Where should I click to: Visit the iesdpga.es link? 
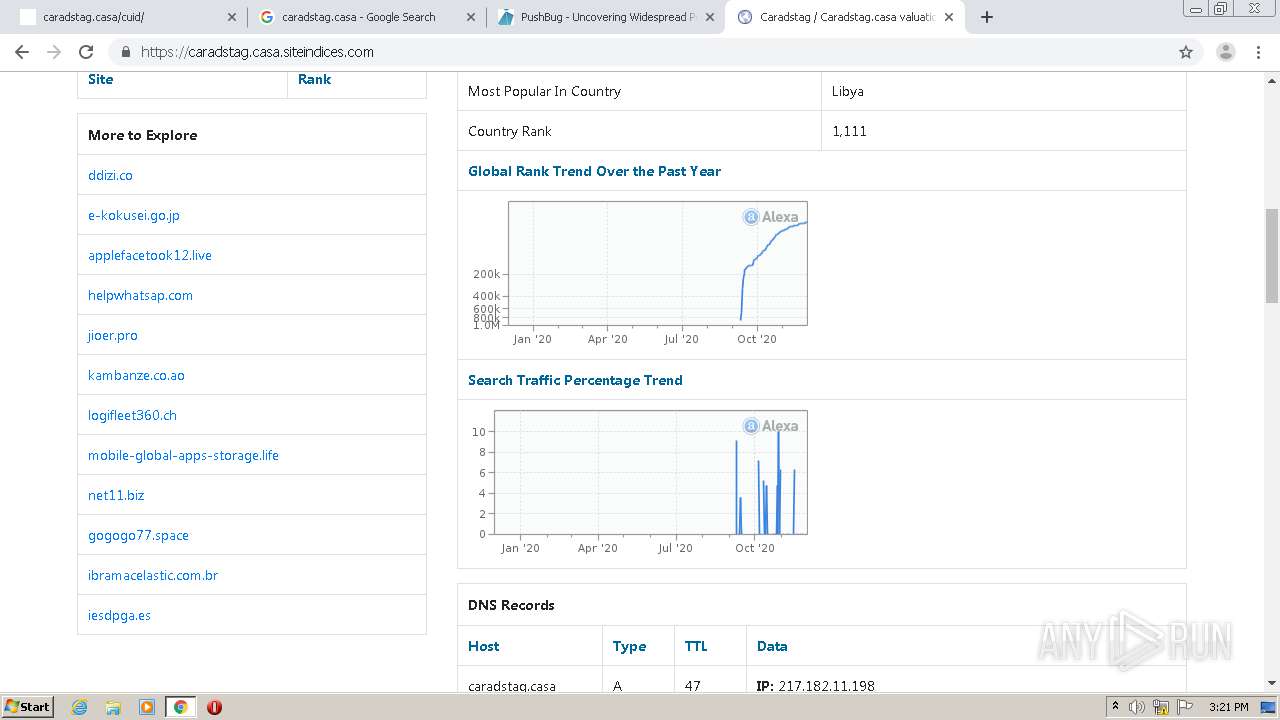(x=119, y=615)
